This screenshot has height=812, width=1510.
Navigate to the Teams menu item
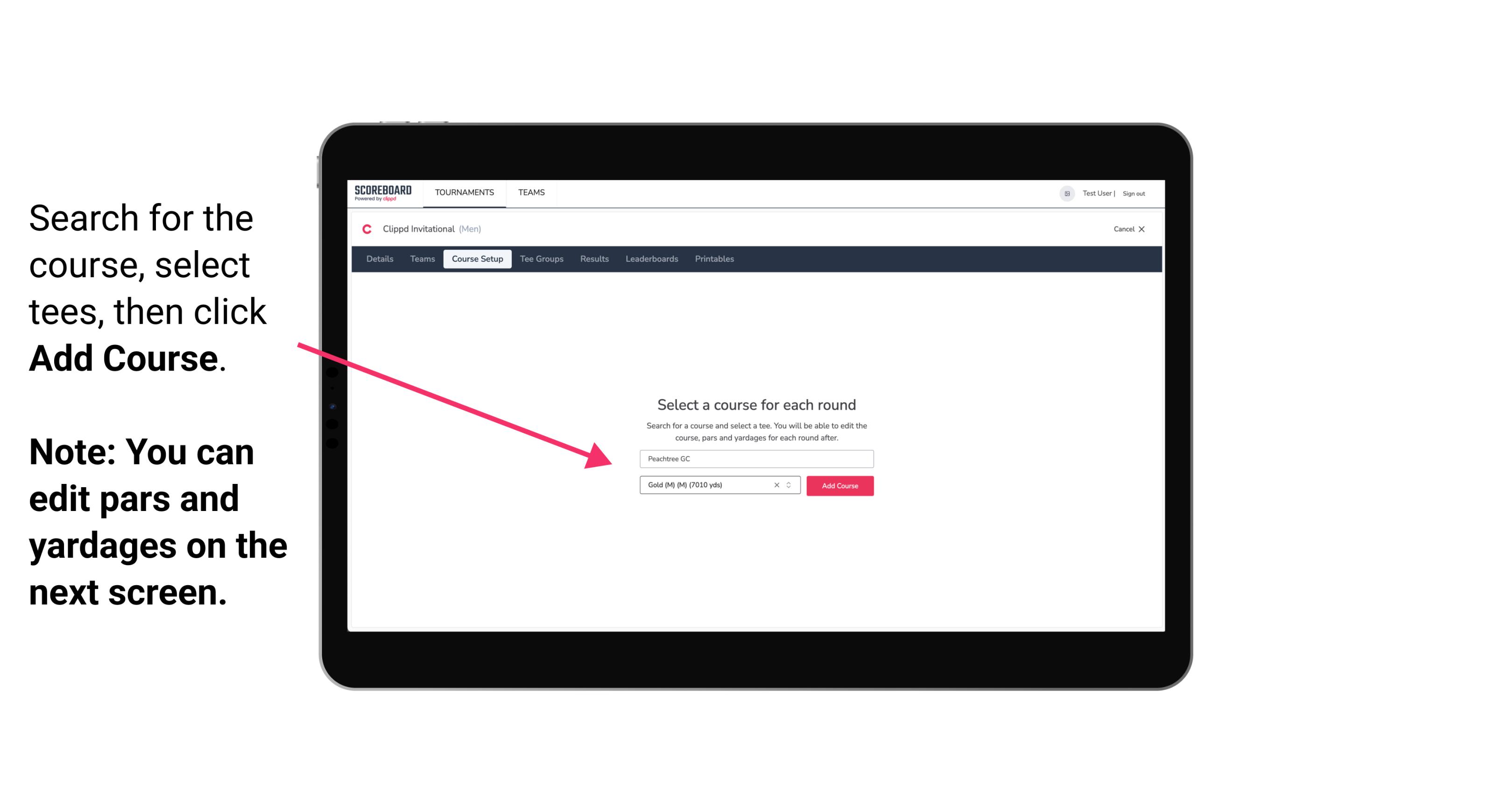pyautogui.click(x=531, y=192)
